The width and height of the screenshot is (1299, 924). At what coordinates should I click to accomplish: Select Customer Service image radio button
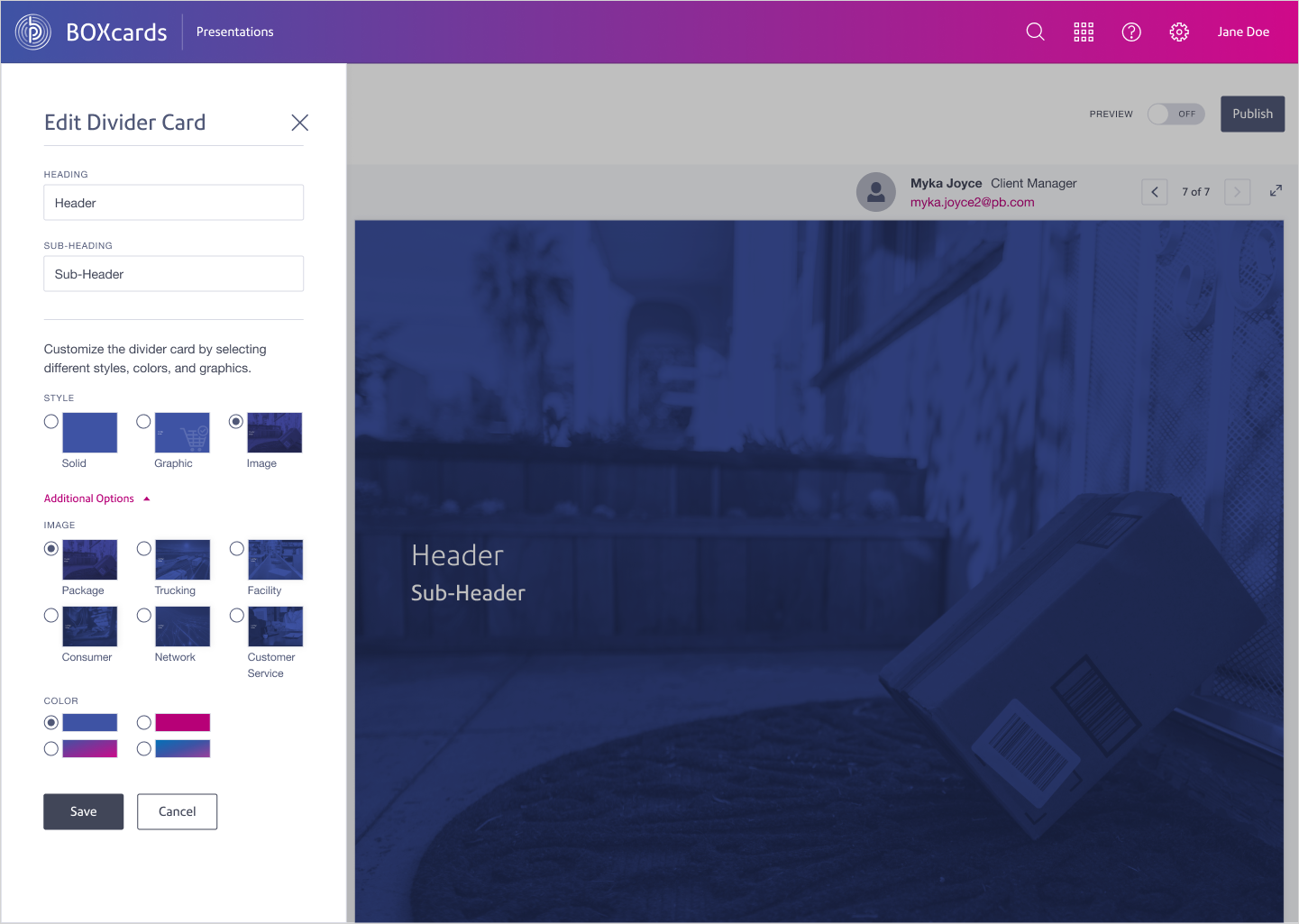coord(237,616)
